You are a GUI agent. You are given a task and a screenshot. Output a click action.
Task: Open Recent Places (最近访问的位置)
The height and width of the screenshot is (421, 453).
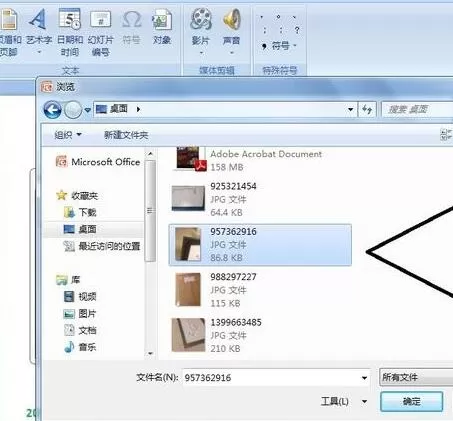(x=102, y=246)
